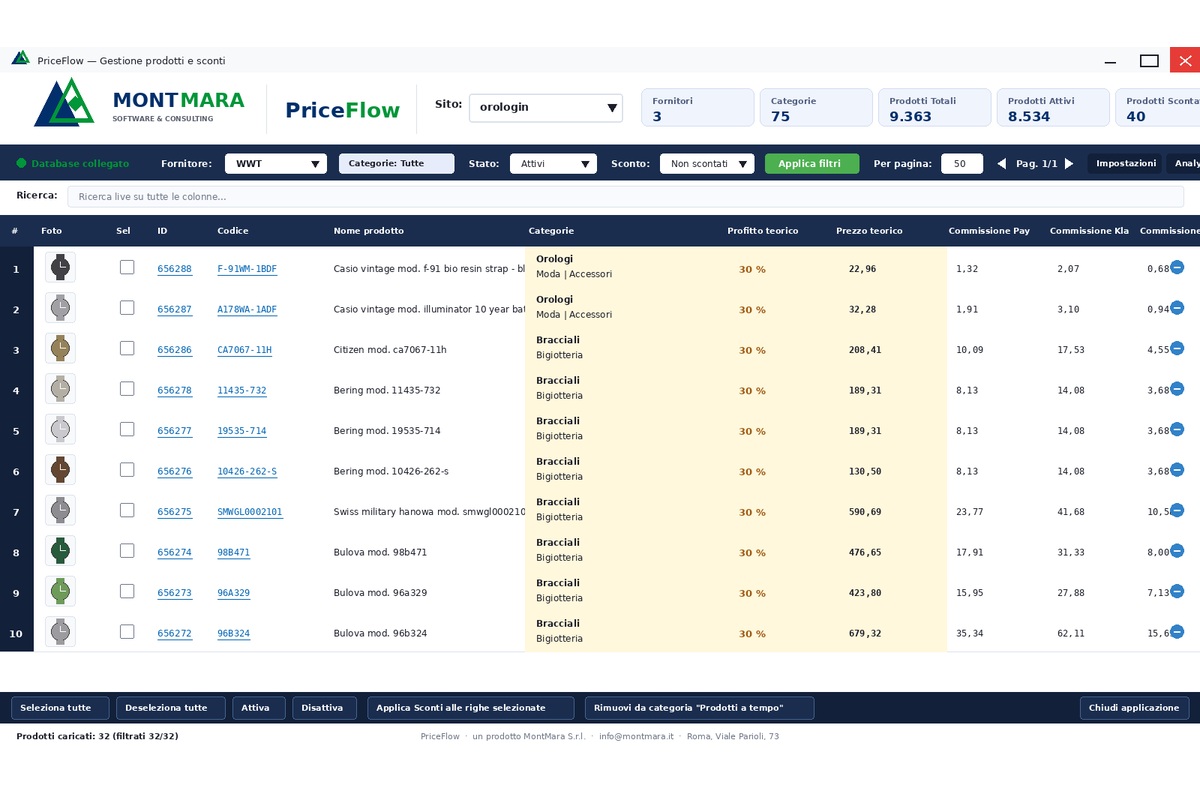1200x800 pixels.
Task: Click the blue minus icon in row 656272
Action: pyautogui.click(x=1177, y=632)
